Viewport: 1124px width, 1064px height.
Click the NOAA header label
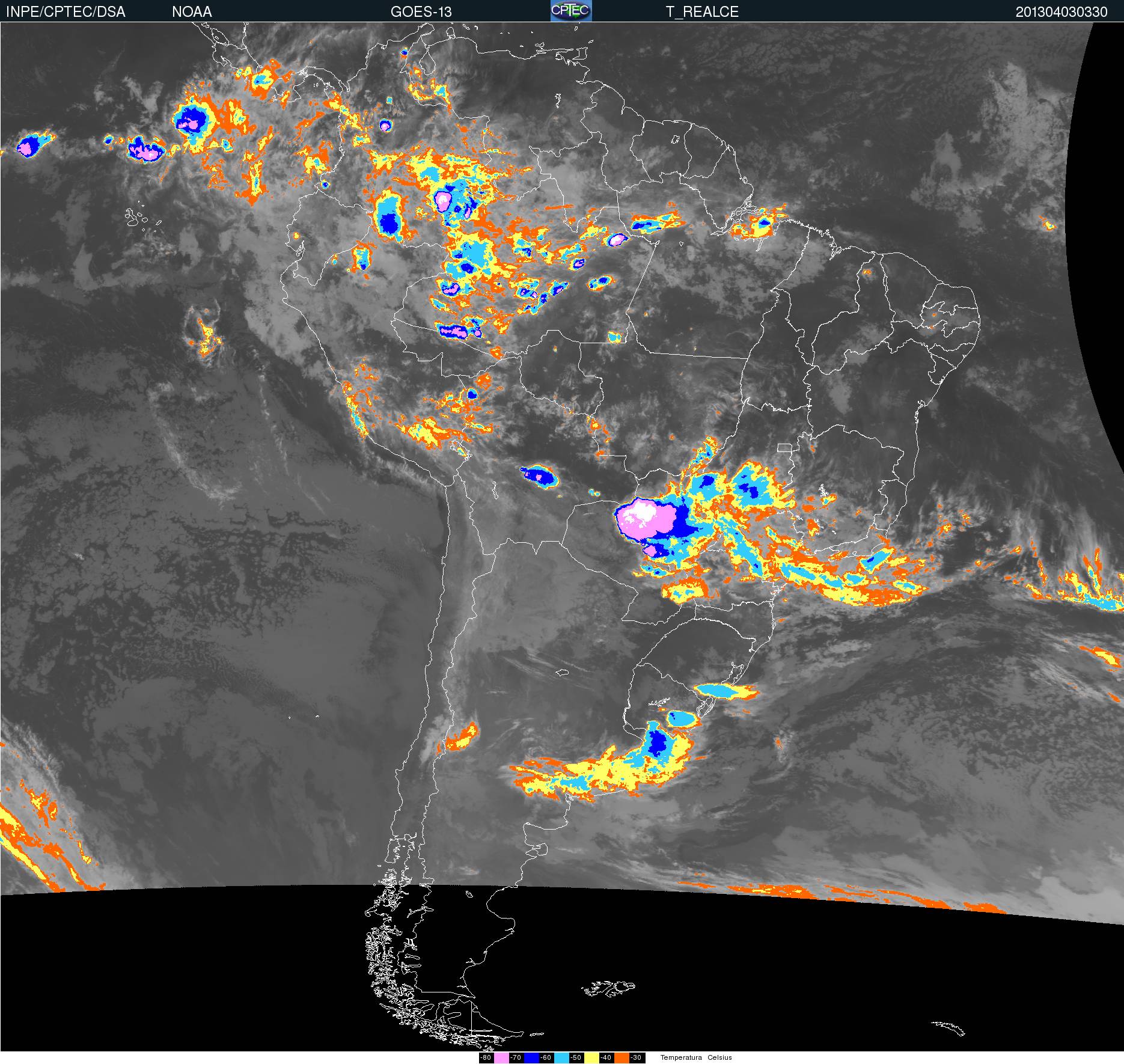pyautogui.click(x=192, y=12)
